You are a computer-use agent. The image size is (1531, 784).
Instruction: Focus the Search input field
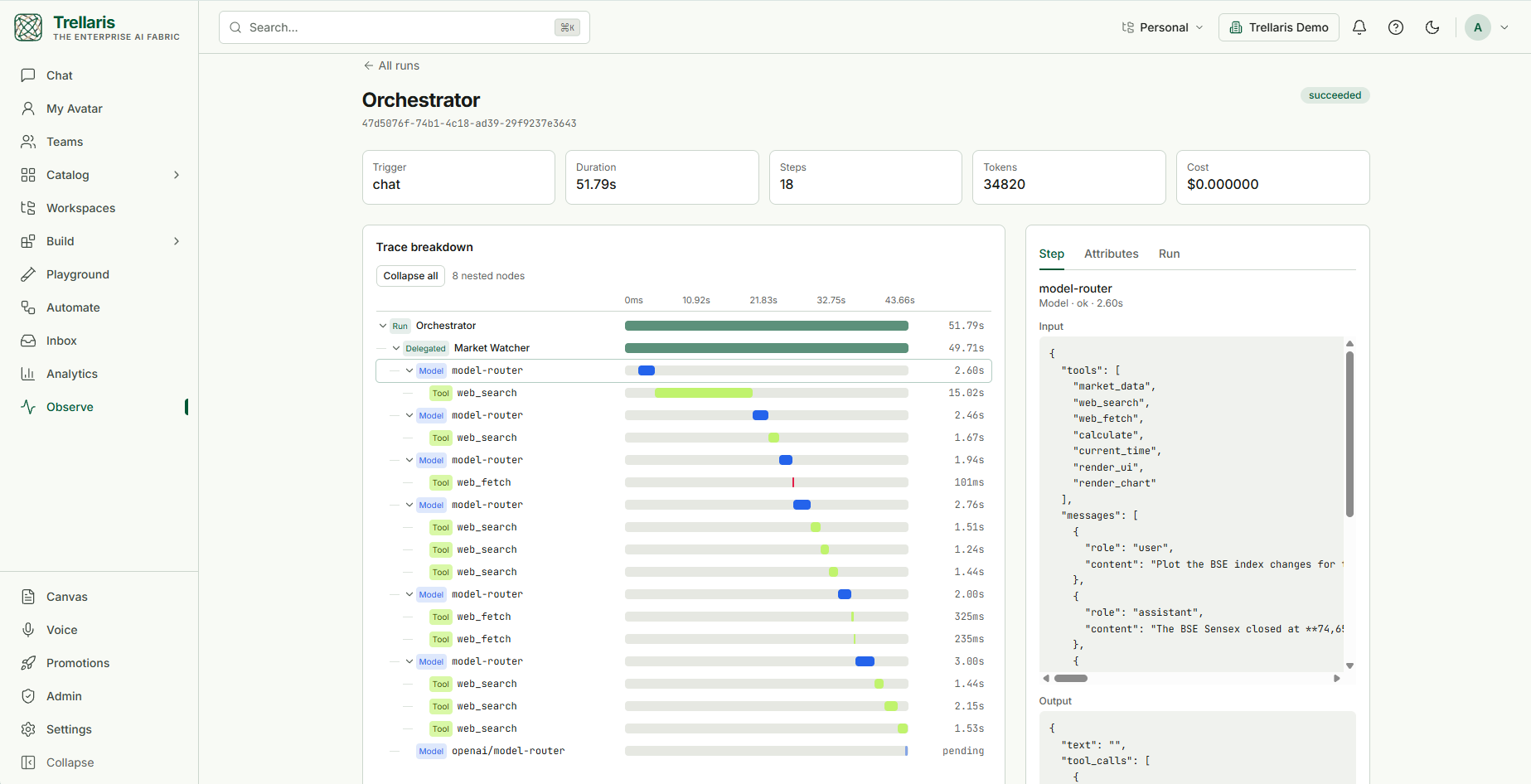pyautogui.click(x=404, y=27)
